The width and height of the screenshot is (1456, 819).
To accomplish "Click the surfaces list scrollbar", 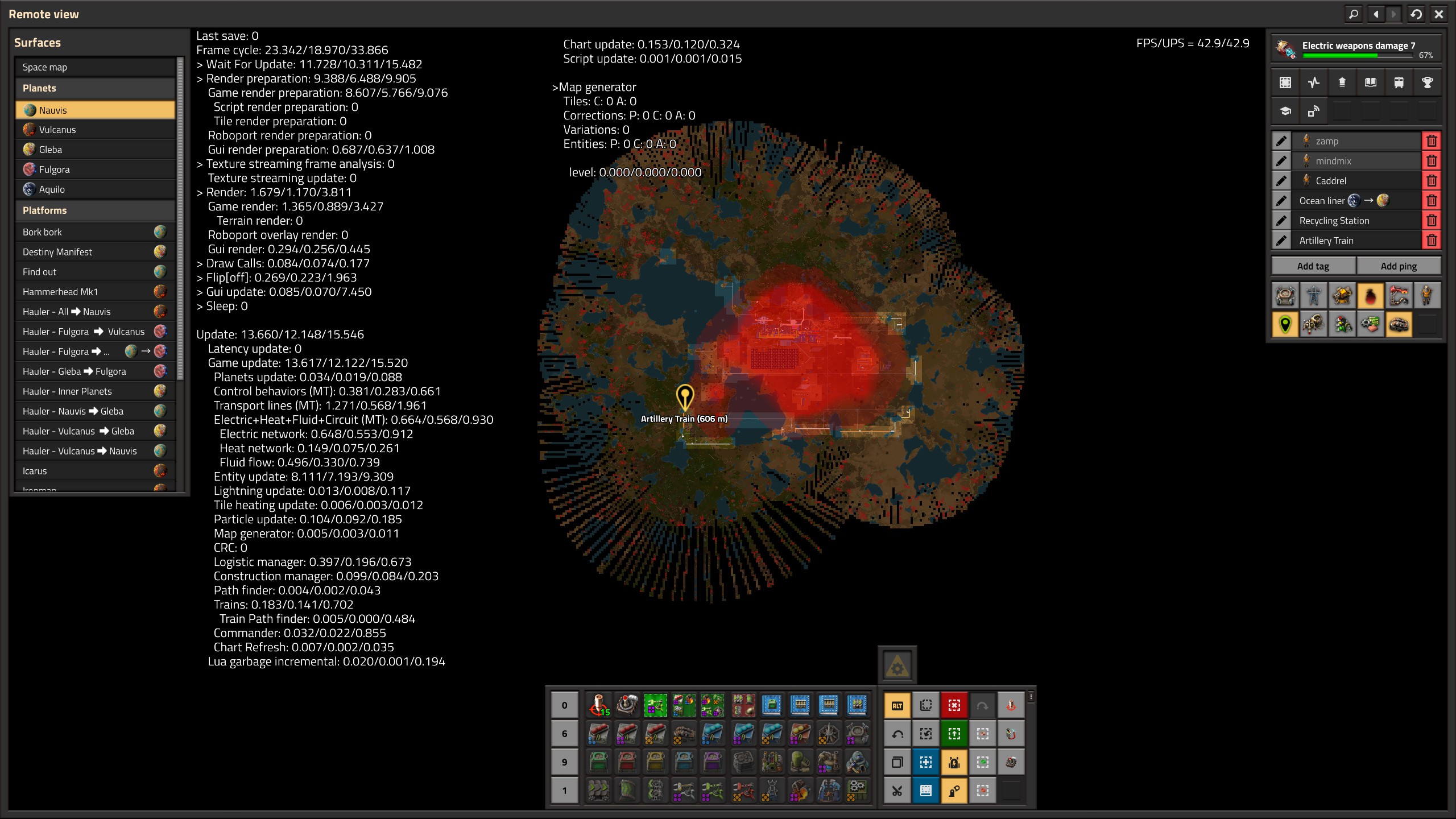I will 180,219.
